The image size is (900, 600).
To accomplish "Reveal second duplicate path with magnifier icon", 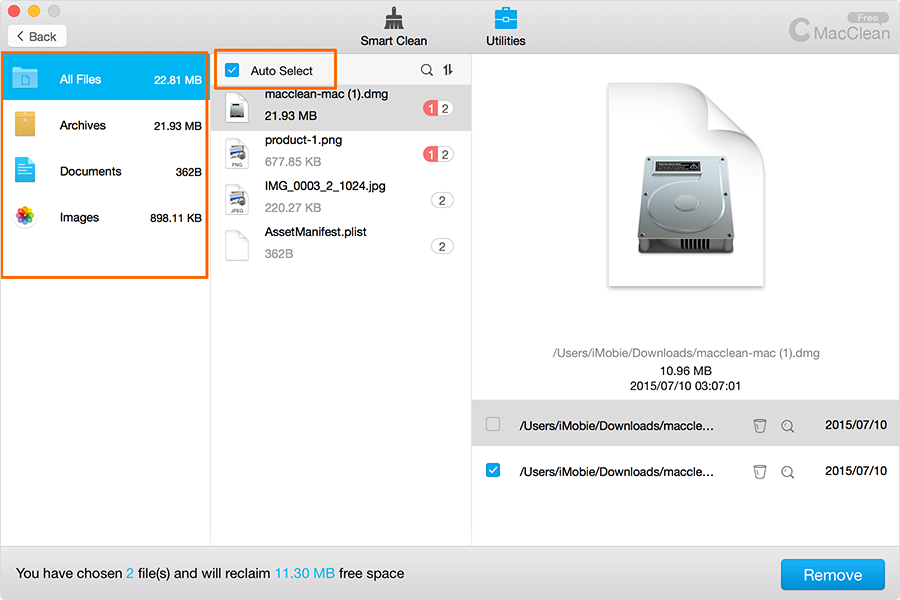I will click(x=788, y=472).
